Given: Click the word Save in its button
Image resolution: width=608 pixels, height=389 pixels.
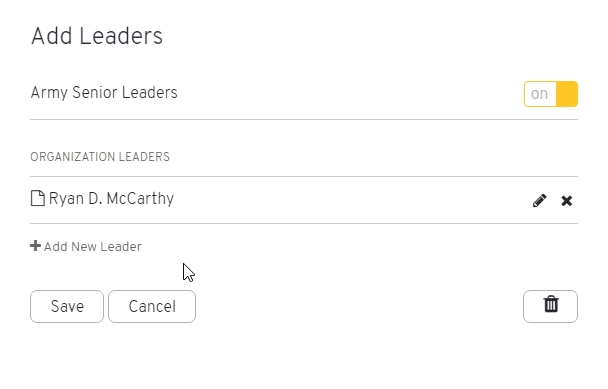Looking at the screenshot, I should coord(67,306).
